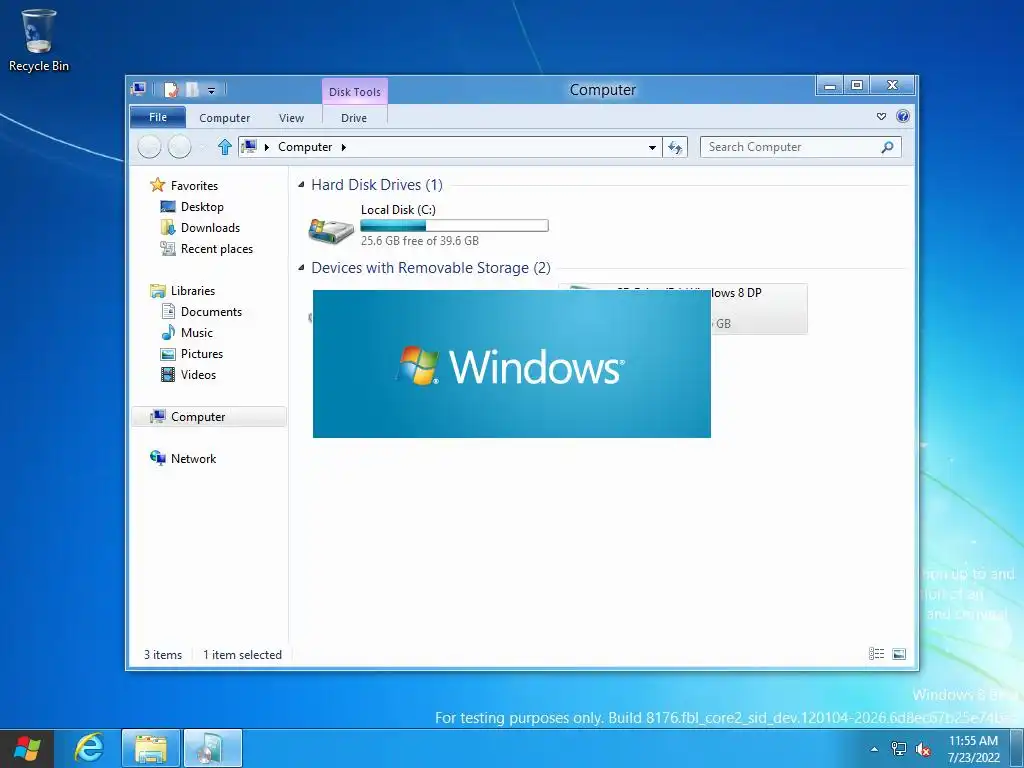Launch Internet Explorer from taskbar
This screenshot has height=768, width=1024.
tap(89, 748)
